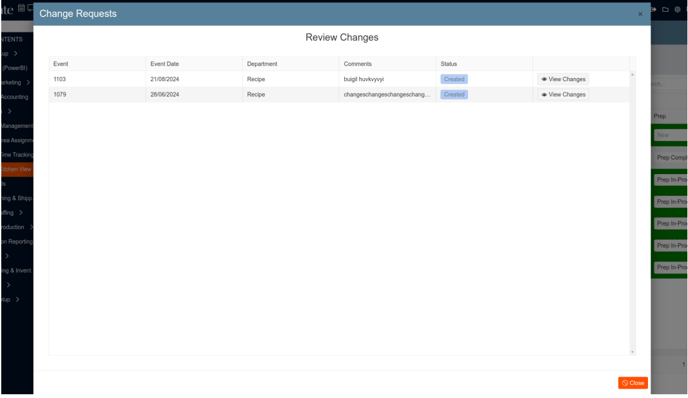The height and width of the screenshot is (398, 688).
Task: View Changes for event 1103
Action: point(563,79)
